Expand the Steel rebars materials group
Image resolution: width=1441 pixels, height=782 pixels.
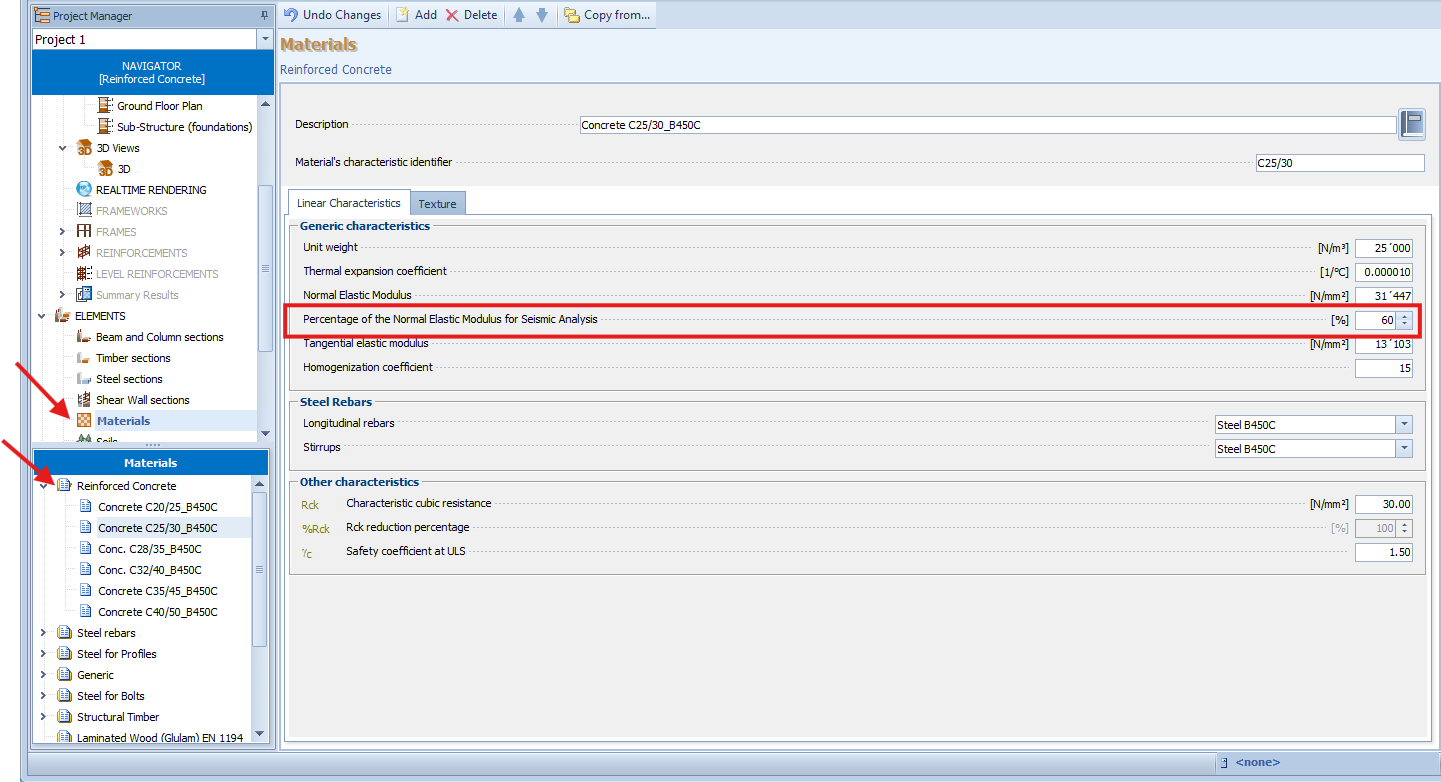pos(43,633)
